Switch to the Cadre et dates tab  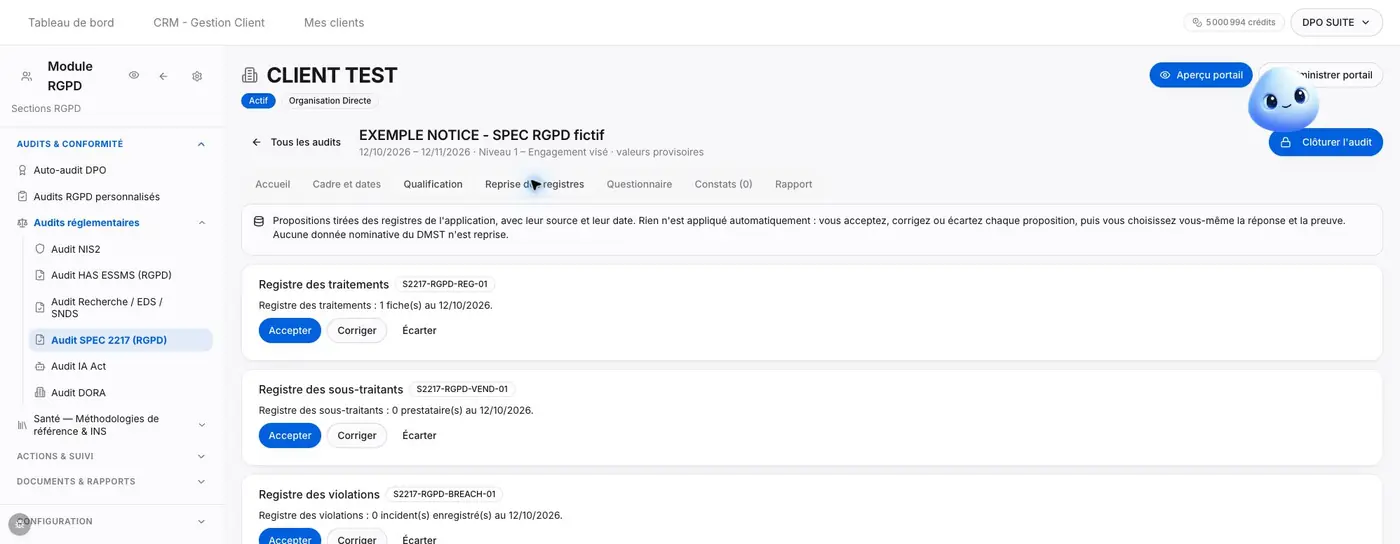347,184
